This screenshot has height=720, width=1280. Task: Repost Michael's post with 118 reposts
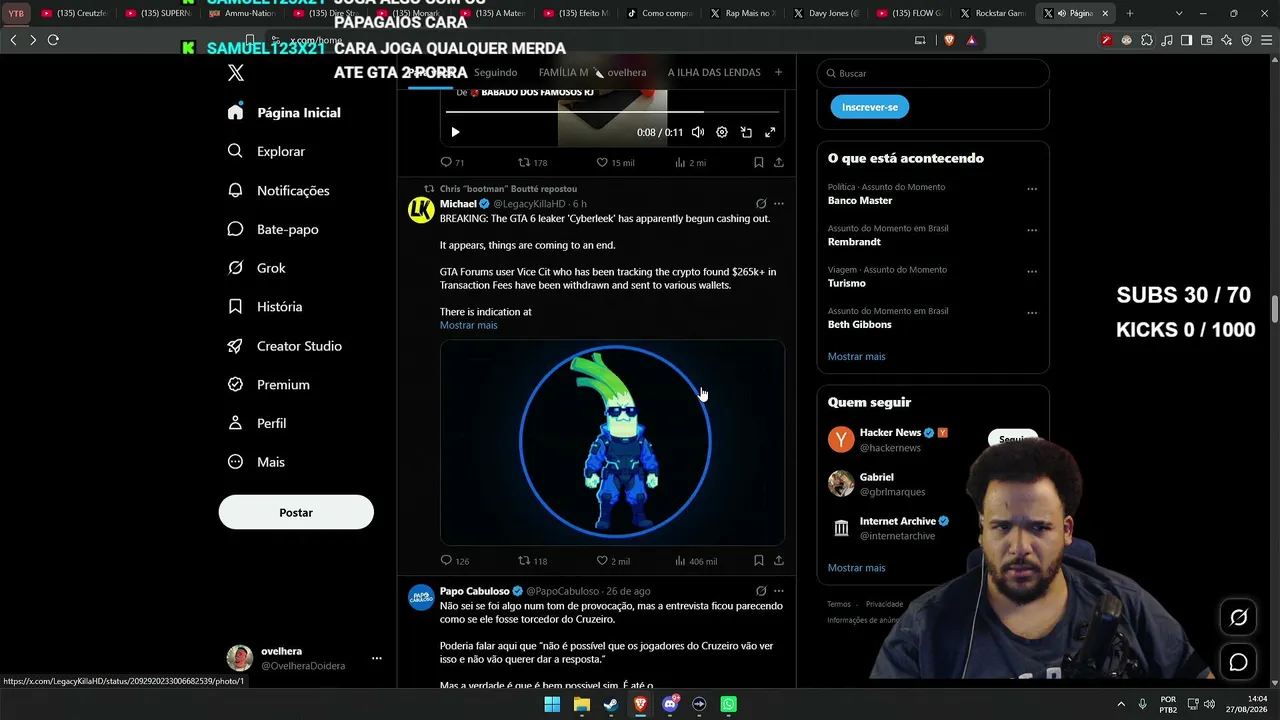point(532,561)
